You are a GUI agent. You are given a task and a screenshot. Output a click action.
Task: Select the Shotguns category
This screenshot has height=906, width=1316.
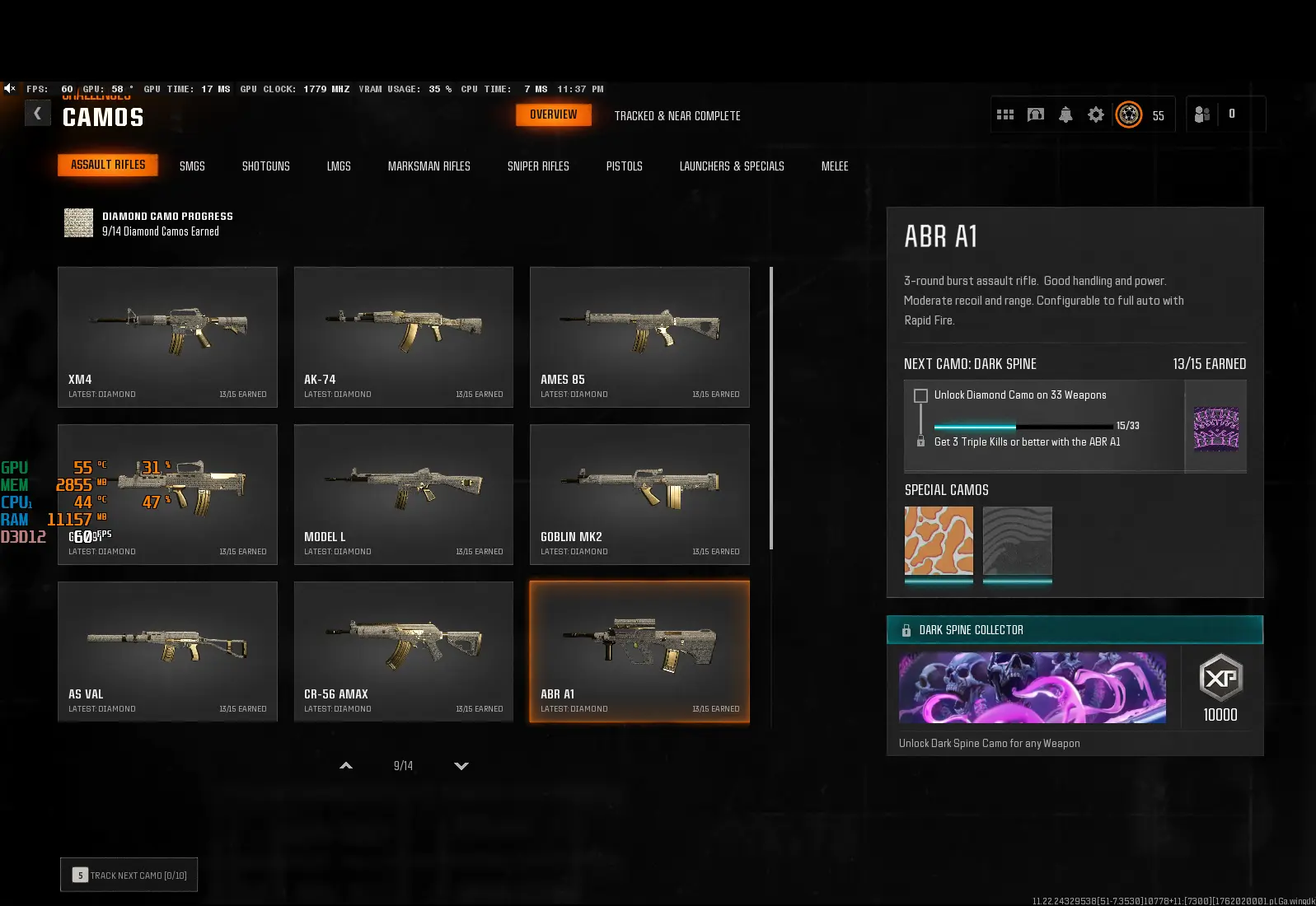click(266, 166)
